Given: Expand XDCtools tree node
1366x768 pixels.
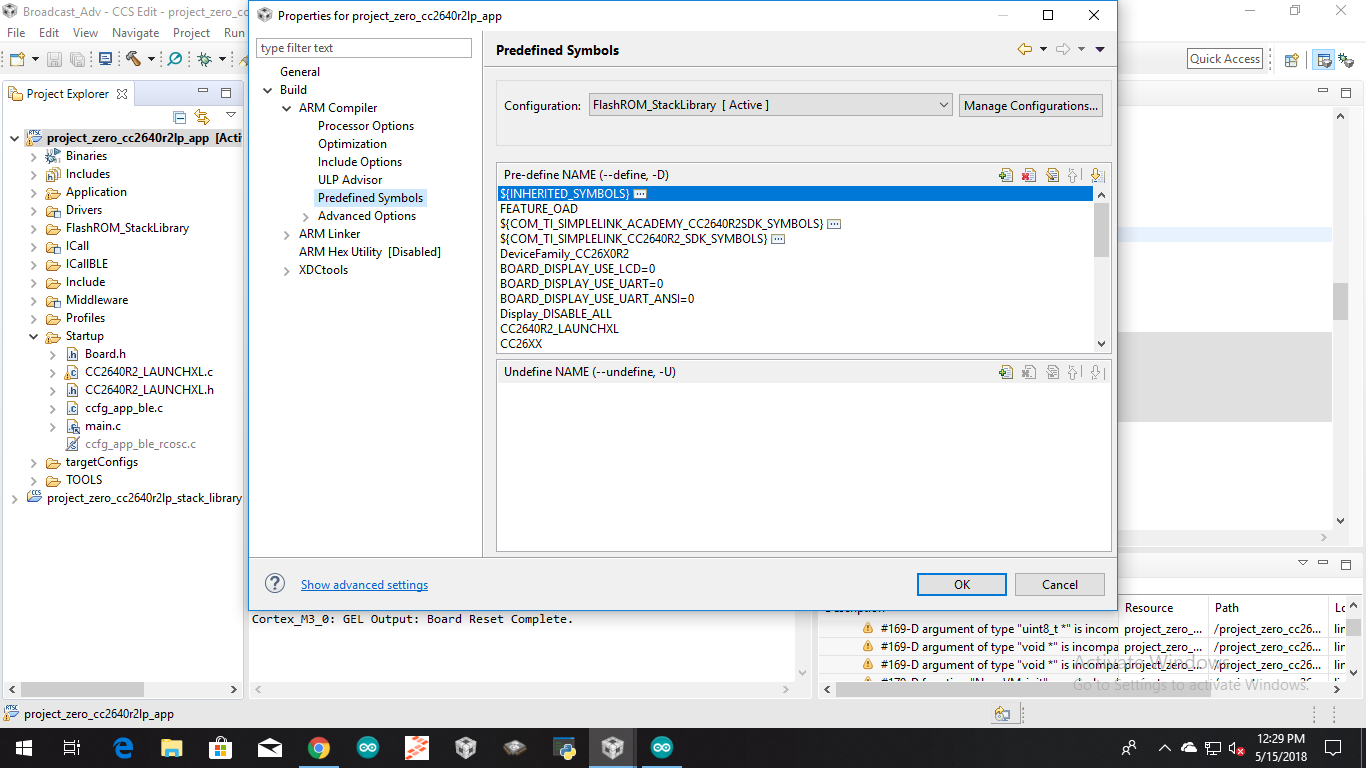Looking at the screenshot, I should pos(286,270).
